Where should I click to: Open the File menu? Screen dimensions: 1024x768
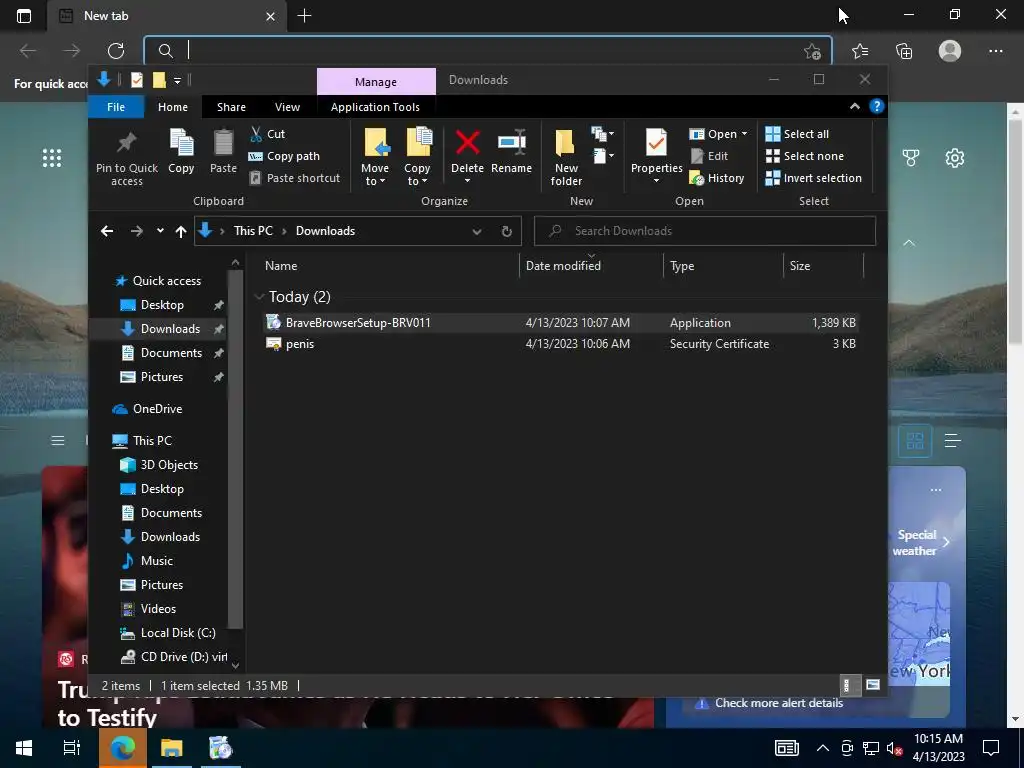click(116, 107)
